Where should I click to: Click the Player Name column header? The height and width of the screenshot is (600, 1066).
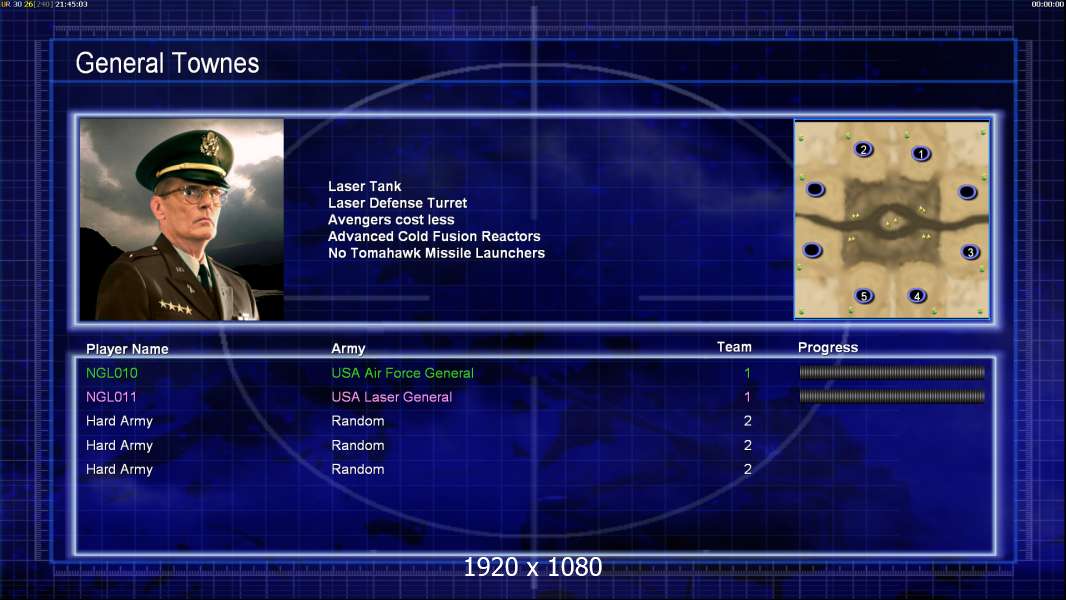(x=127, y=349)
